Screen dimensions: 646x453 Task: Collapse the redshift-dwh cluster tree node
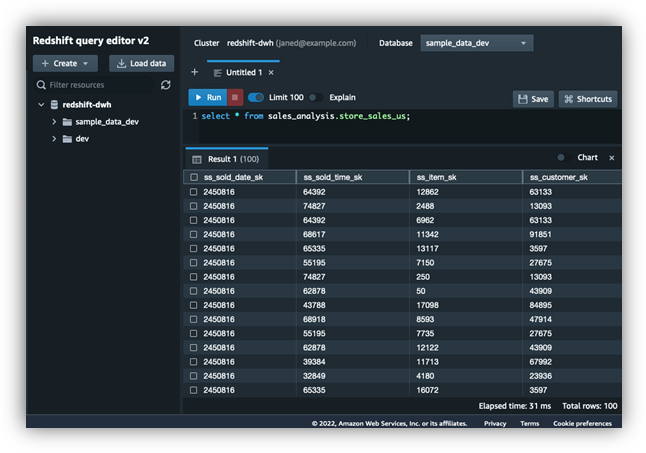point(41,105)
